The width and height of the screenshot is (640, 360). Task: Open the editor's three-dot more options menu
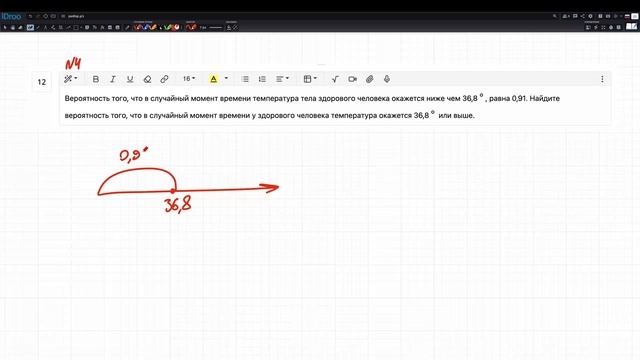(x=602, y=79)
